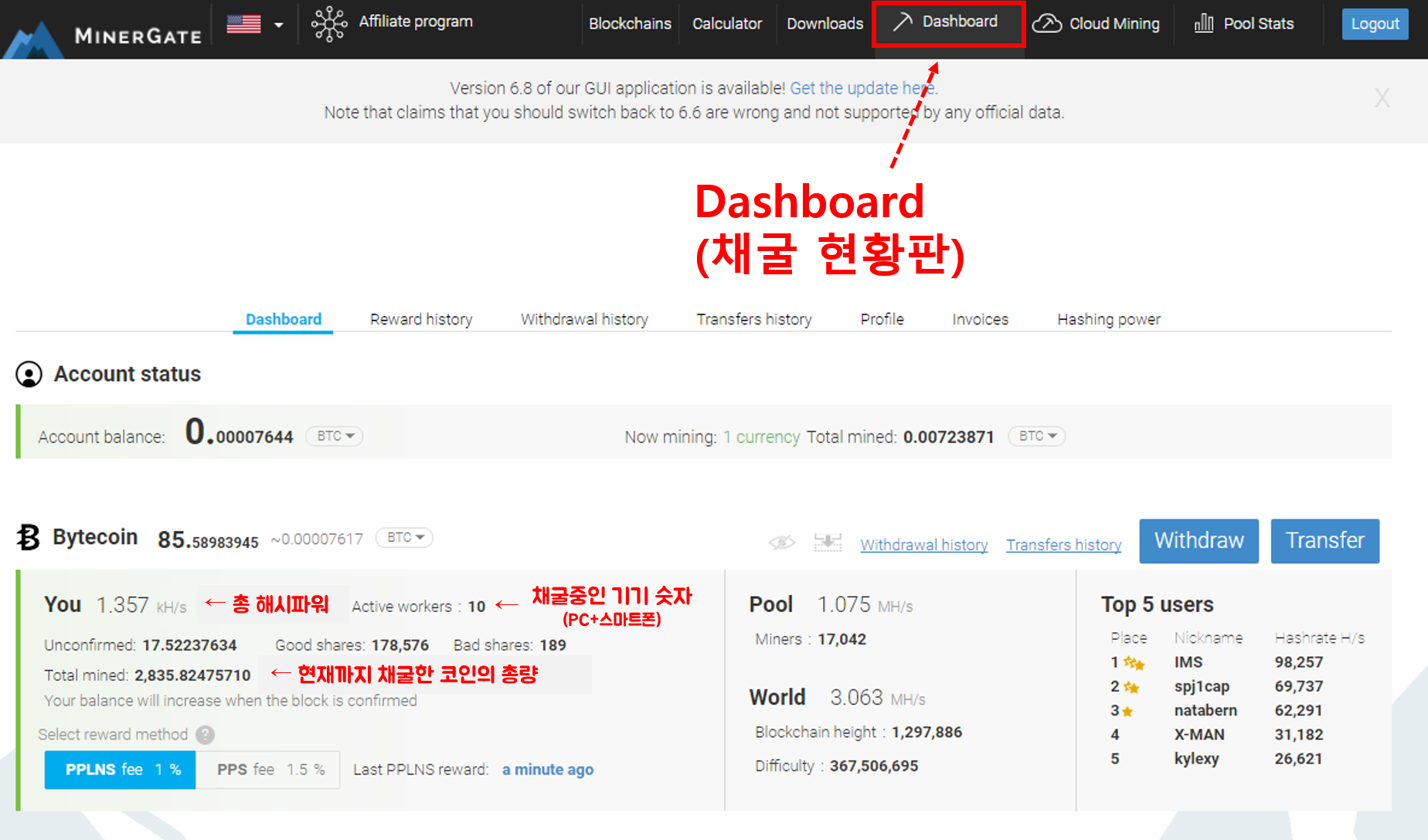
Task: Click the Bytecoin collapse panel icon
Action: [828, 542]
